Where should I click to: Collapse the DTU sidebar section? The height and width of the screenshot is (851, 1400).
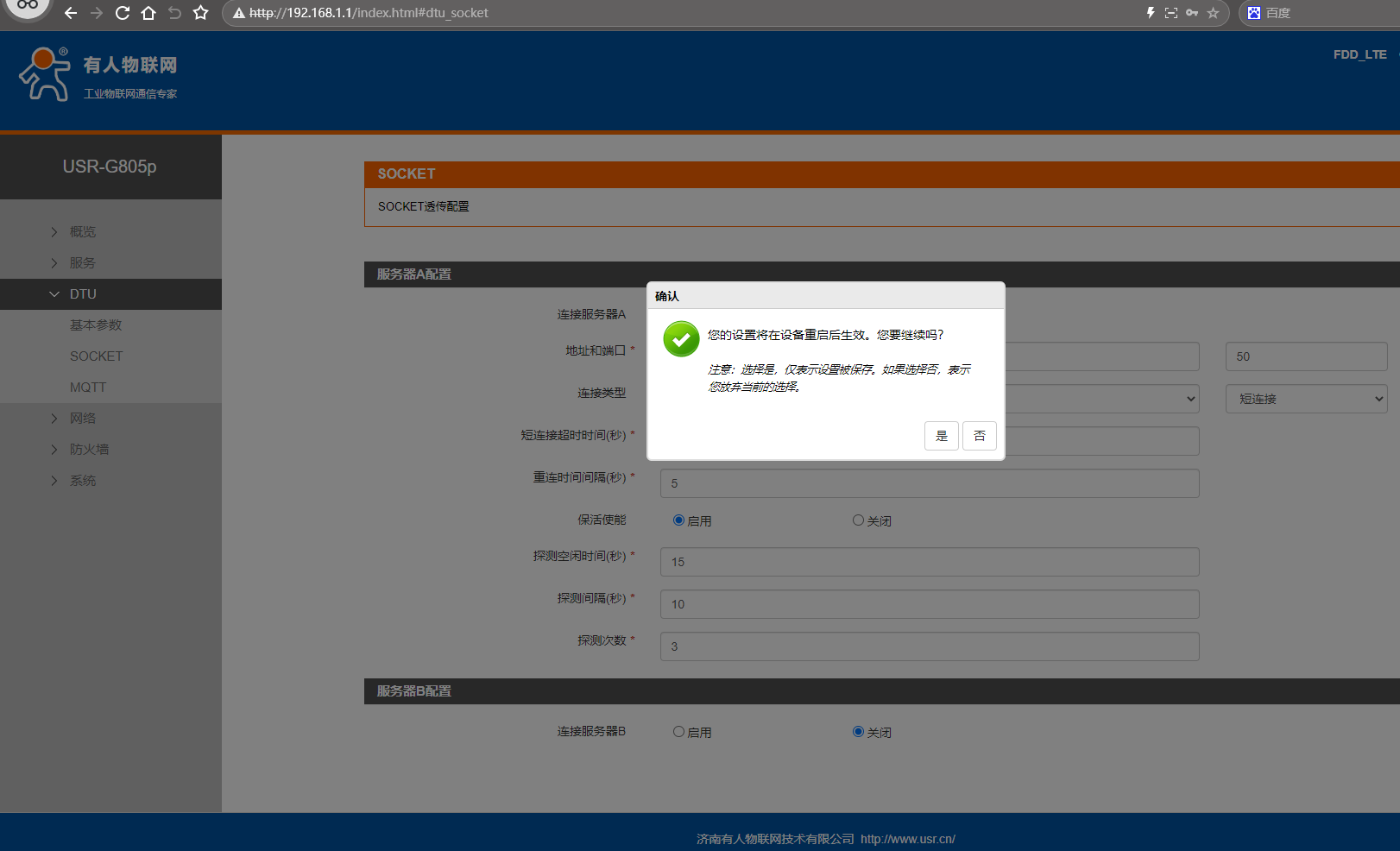(x=83, y=294)
